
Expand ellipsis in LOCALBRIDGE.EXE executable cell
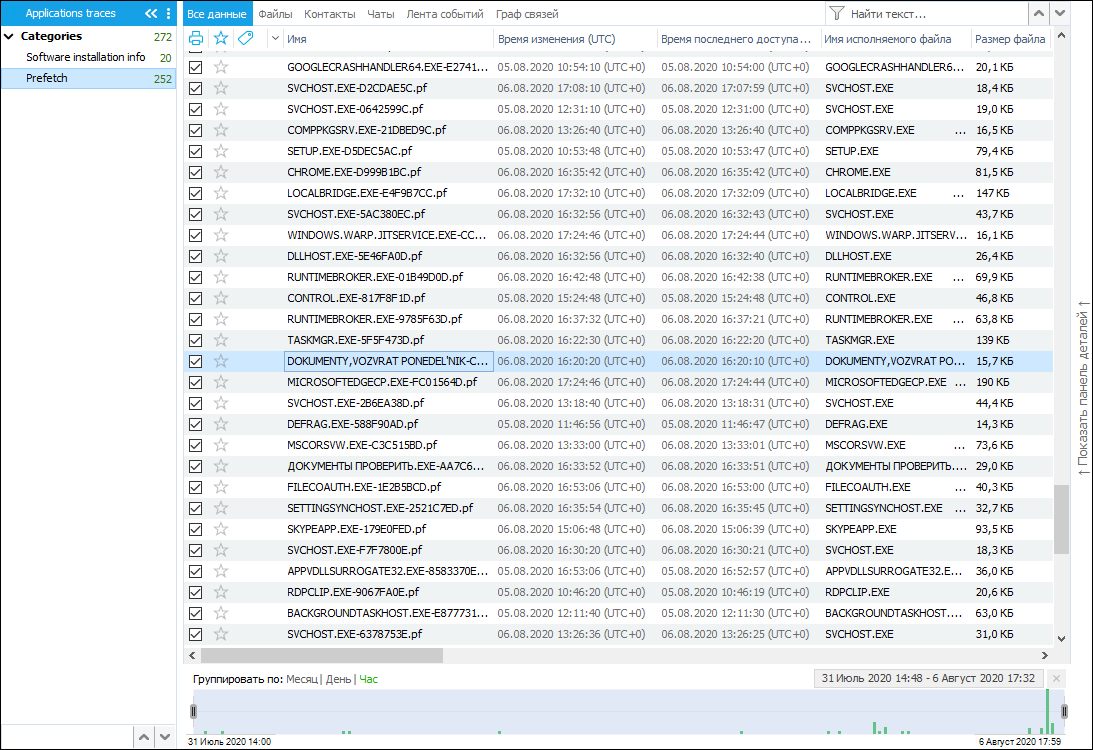pyautogui.click(x=960, y=193)
